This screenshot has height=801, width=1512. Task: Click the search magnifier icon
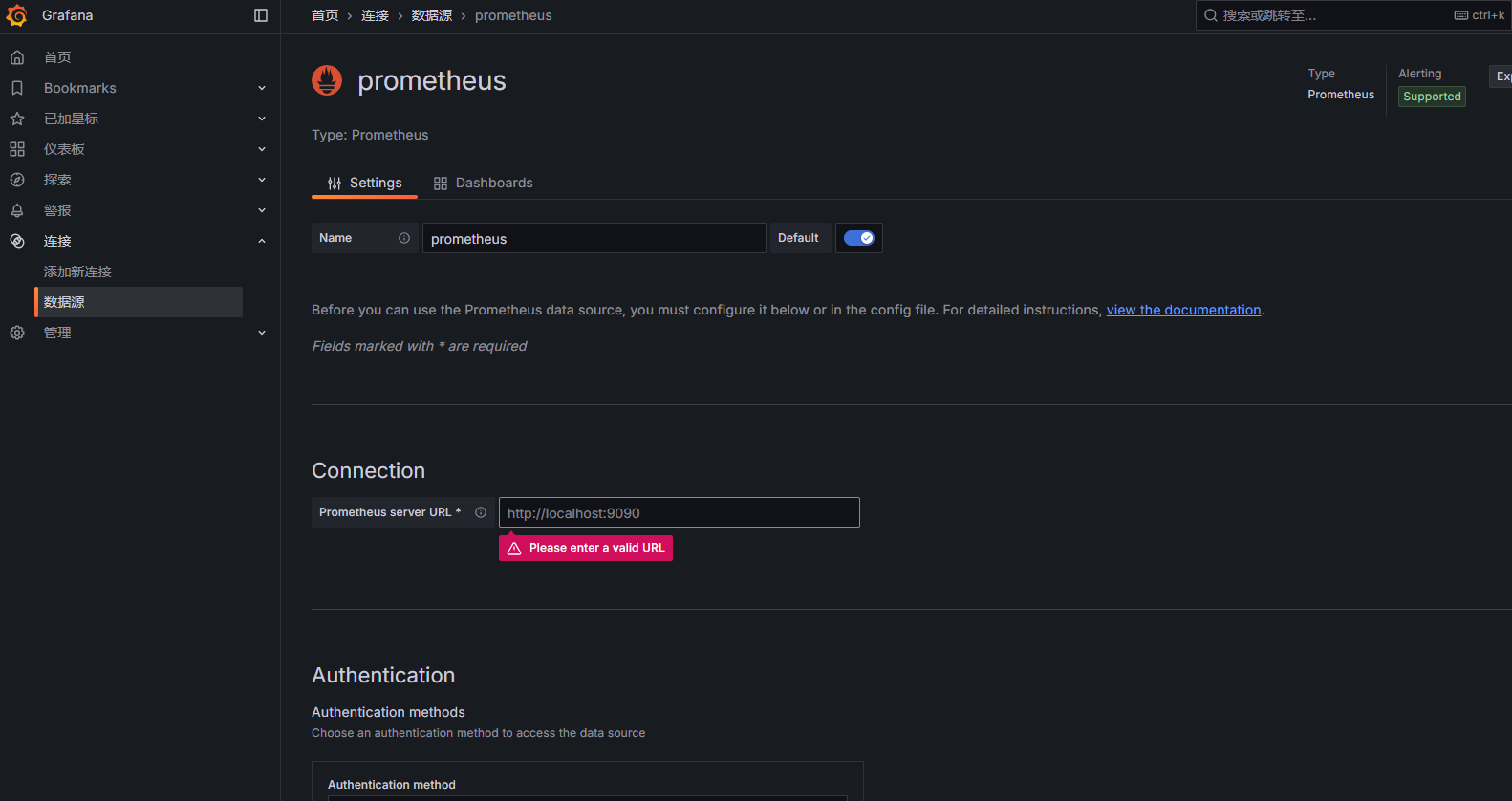coord(1211,15)
